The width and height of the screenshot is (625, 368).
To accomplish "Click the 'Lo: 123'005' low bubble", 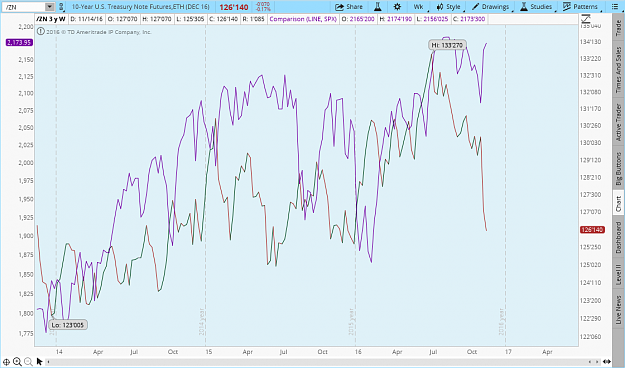I will pos(67,325).
